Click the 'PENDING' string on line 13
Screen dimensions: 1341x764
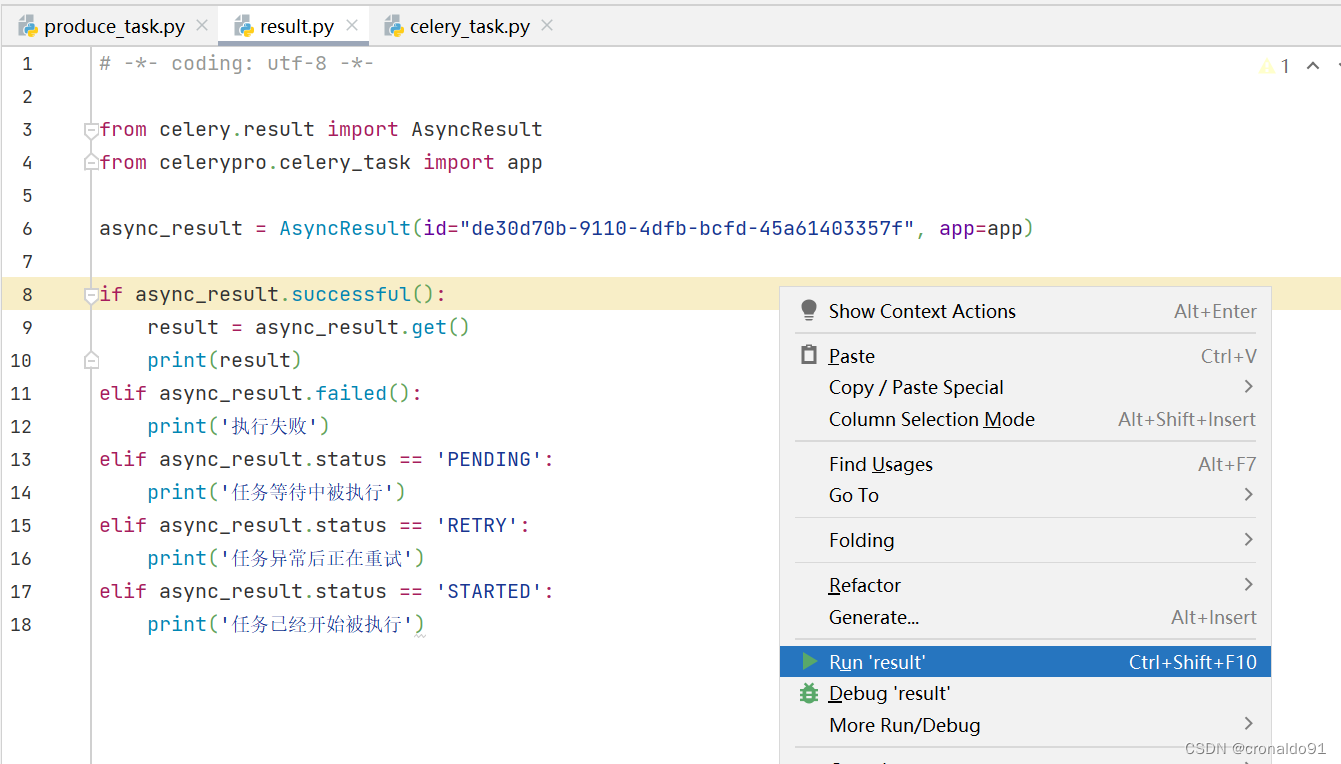489,459
